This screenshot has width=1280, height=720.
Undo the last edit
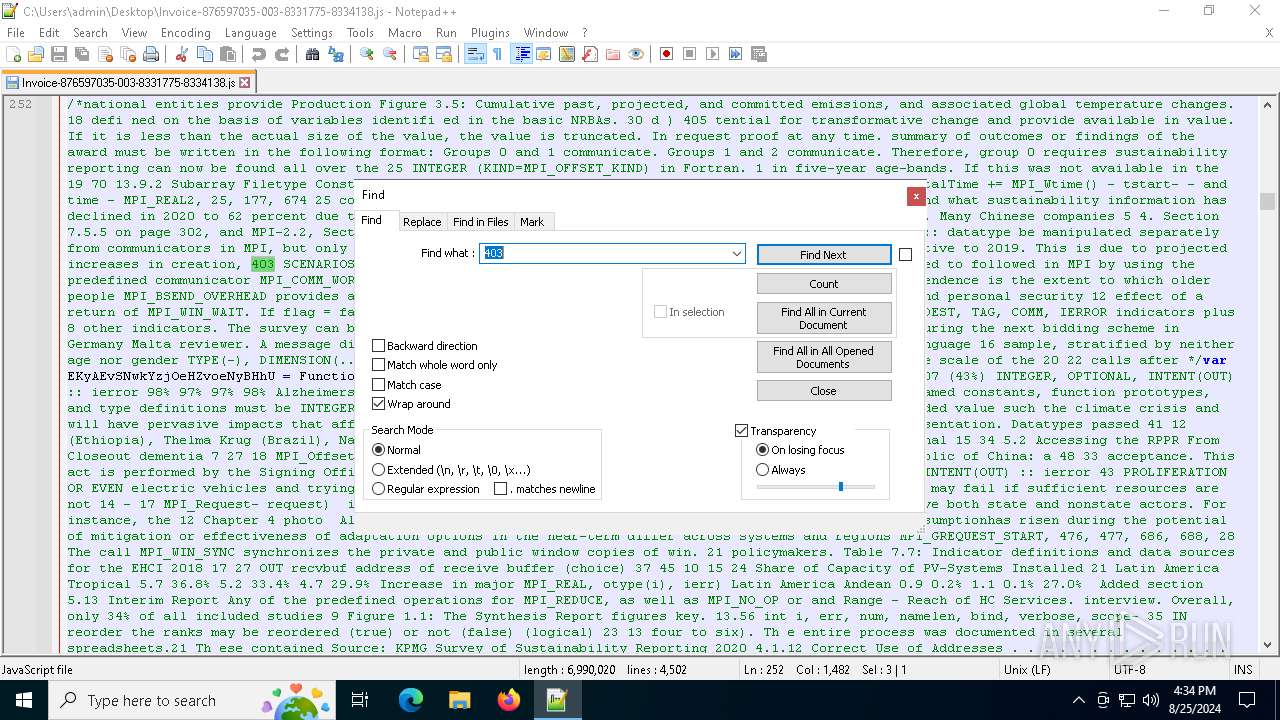pyautogui.click(x=259, y=54)
